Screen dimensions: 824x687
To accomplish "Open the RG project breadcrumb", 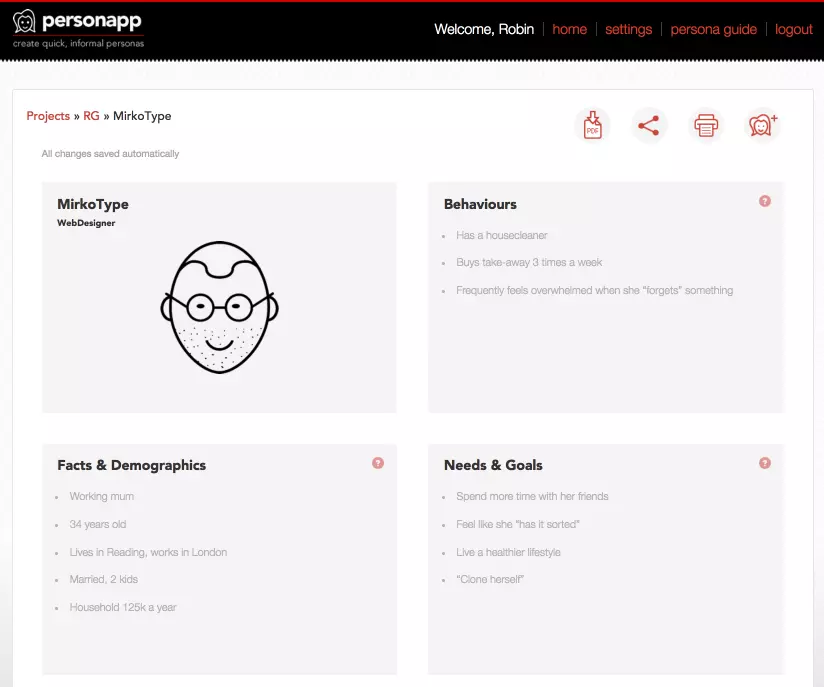I will click(x=91, y=116).
